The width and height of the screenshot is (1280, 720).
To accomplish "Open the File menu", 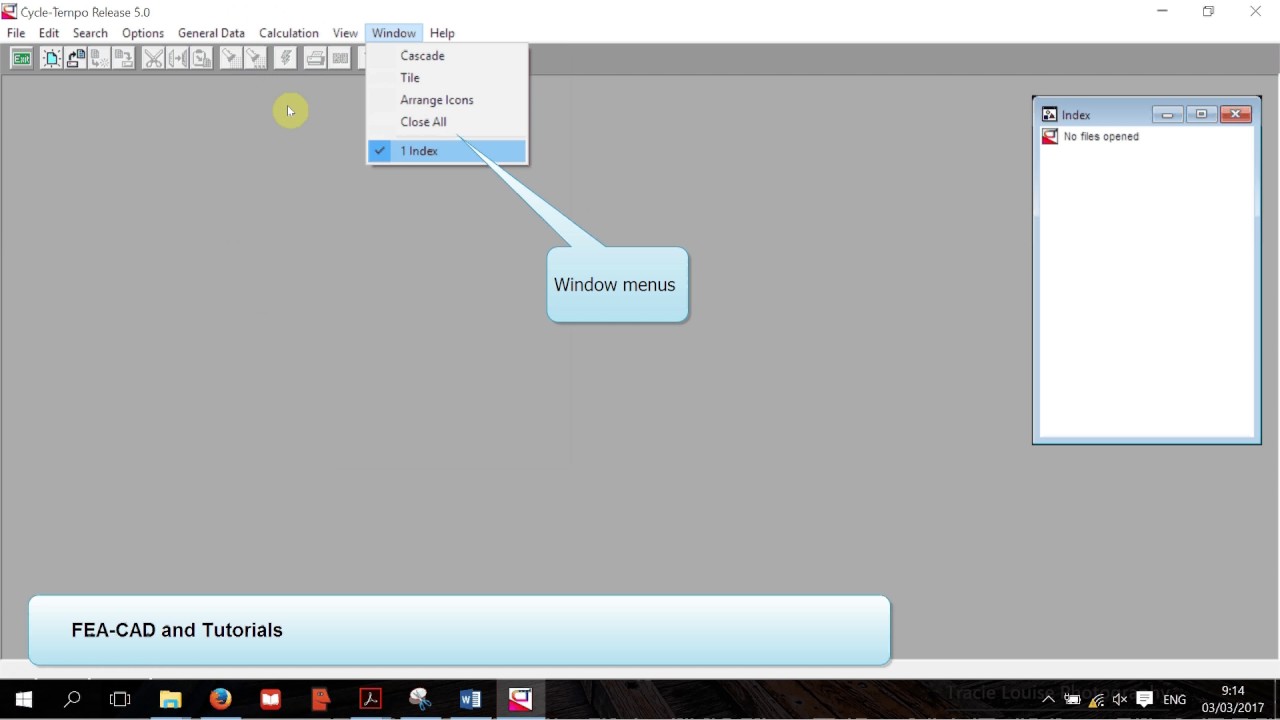I will (16, 33).
